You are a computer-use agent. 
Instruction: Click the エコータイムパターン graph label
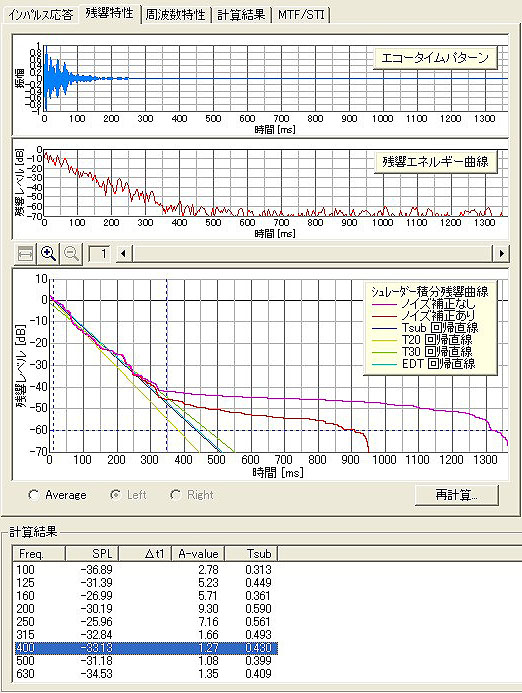435,58
